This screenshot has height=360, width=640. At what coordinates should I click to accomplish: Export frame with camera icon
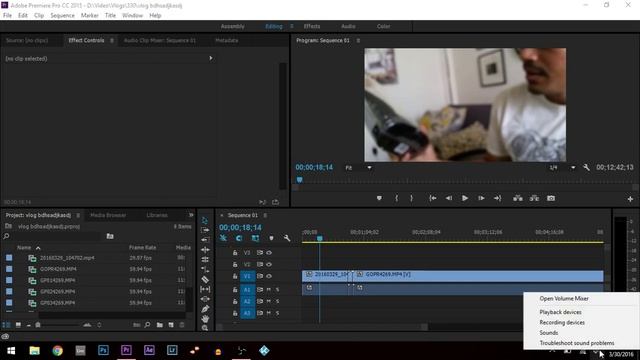551,198
